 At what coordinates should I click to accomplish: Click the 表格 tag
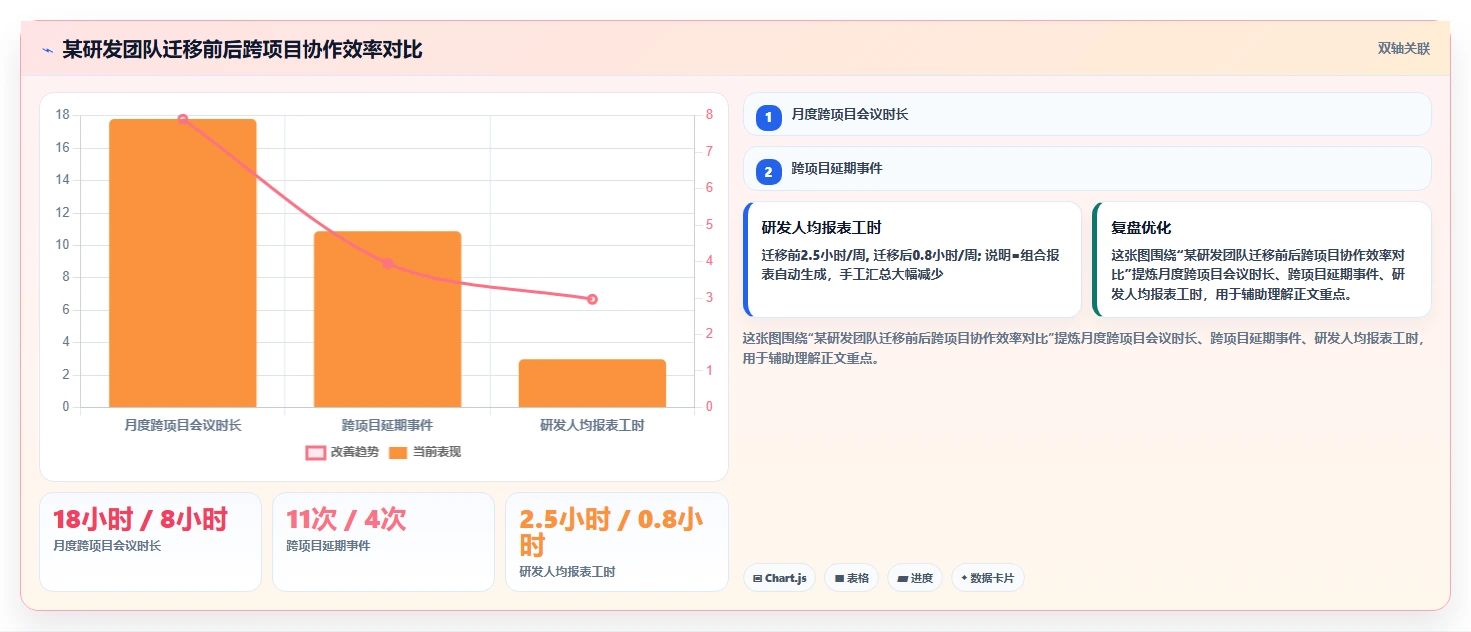851,578
